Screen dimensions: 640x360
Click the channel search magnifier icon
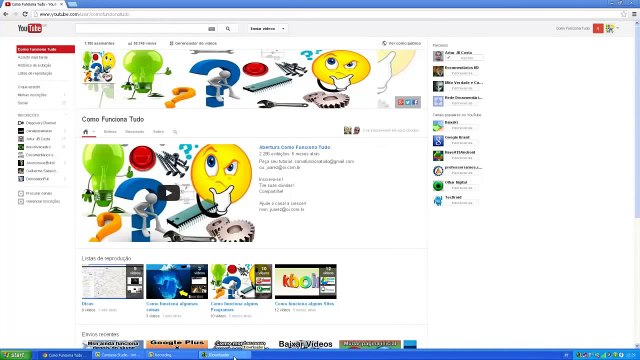tap(175, 132)
